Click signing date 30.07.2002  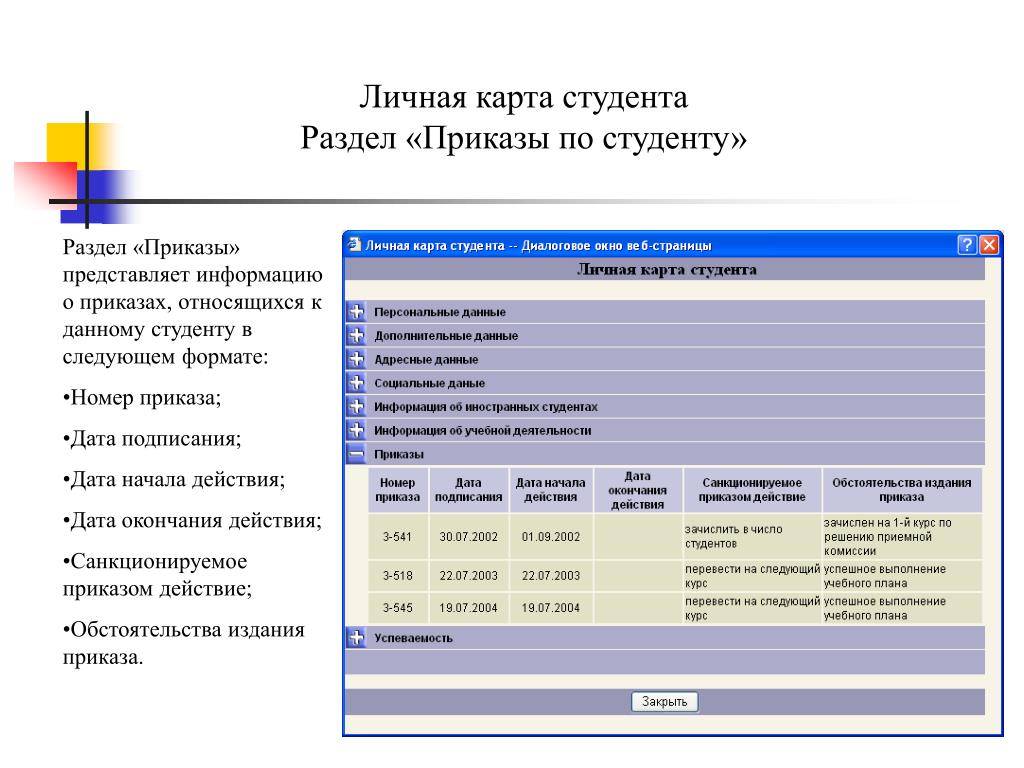[468, 537]
